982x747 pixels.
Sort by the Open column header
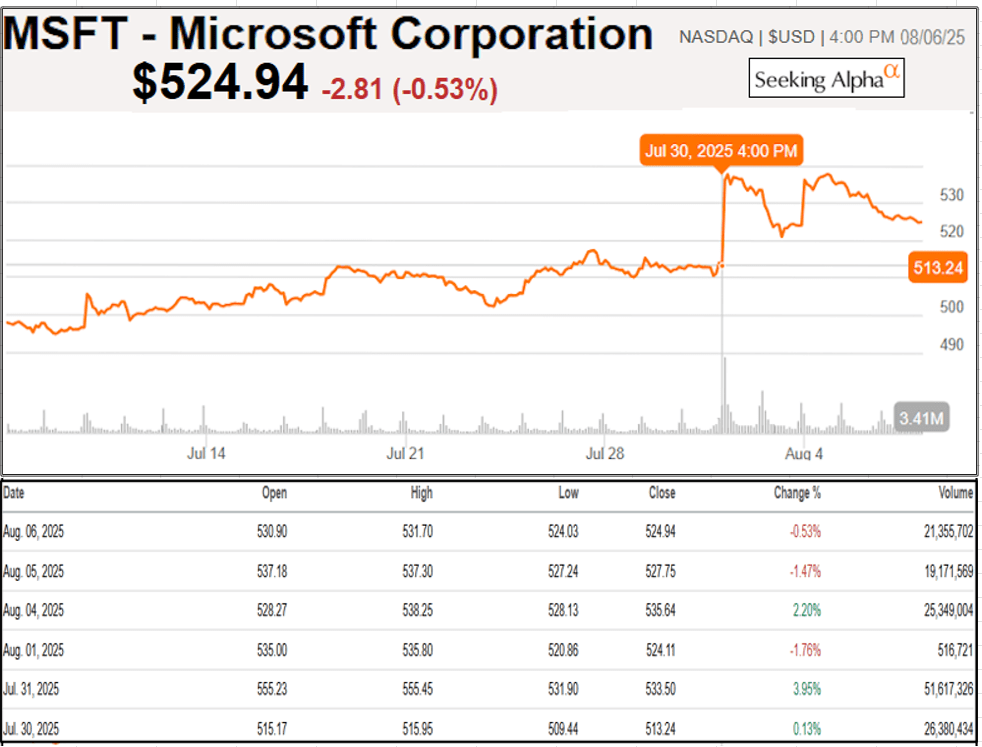click(x=274, y=493)
